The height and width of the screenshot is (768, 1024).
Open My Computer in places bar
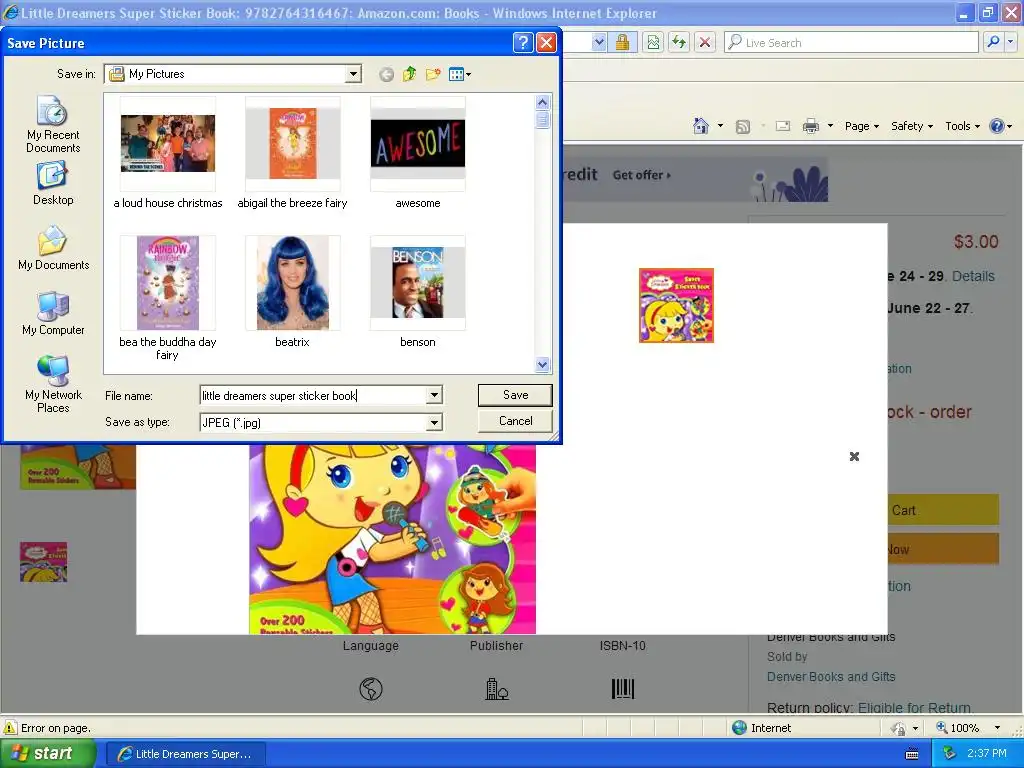pos(53,314)
